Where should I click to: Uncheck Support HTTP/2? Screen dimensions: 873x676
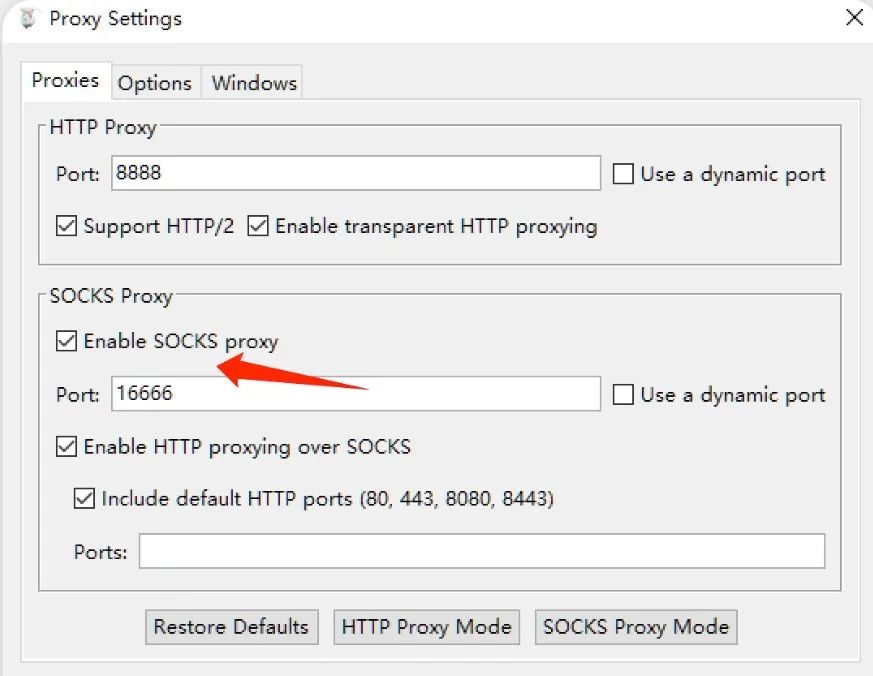click(x=66, y=226)
